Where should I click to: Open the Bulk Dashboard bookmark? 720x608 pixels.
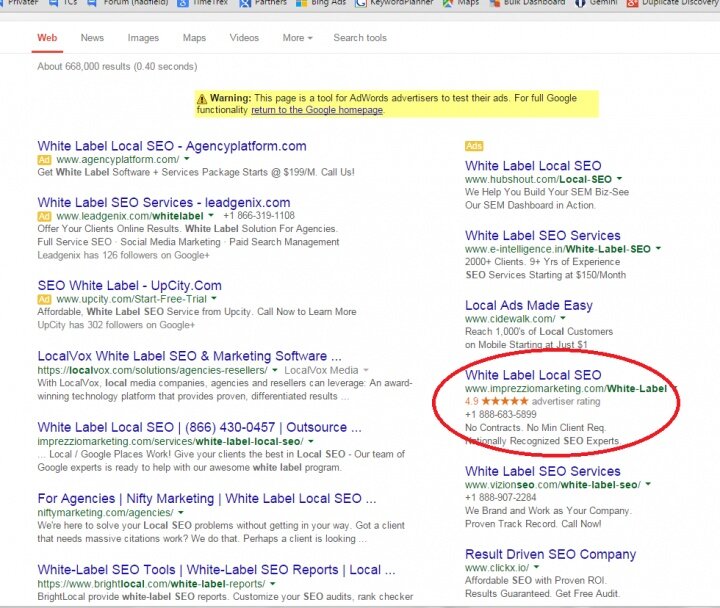(526, 3)
